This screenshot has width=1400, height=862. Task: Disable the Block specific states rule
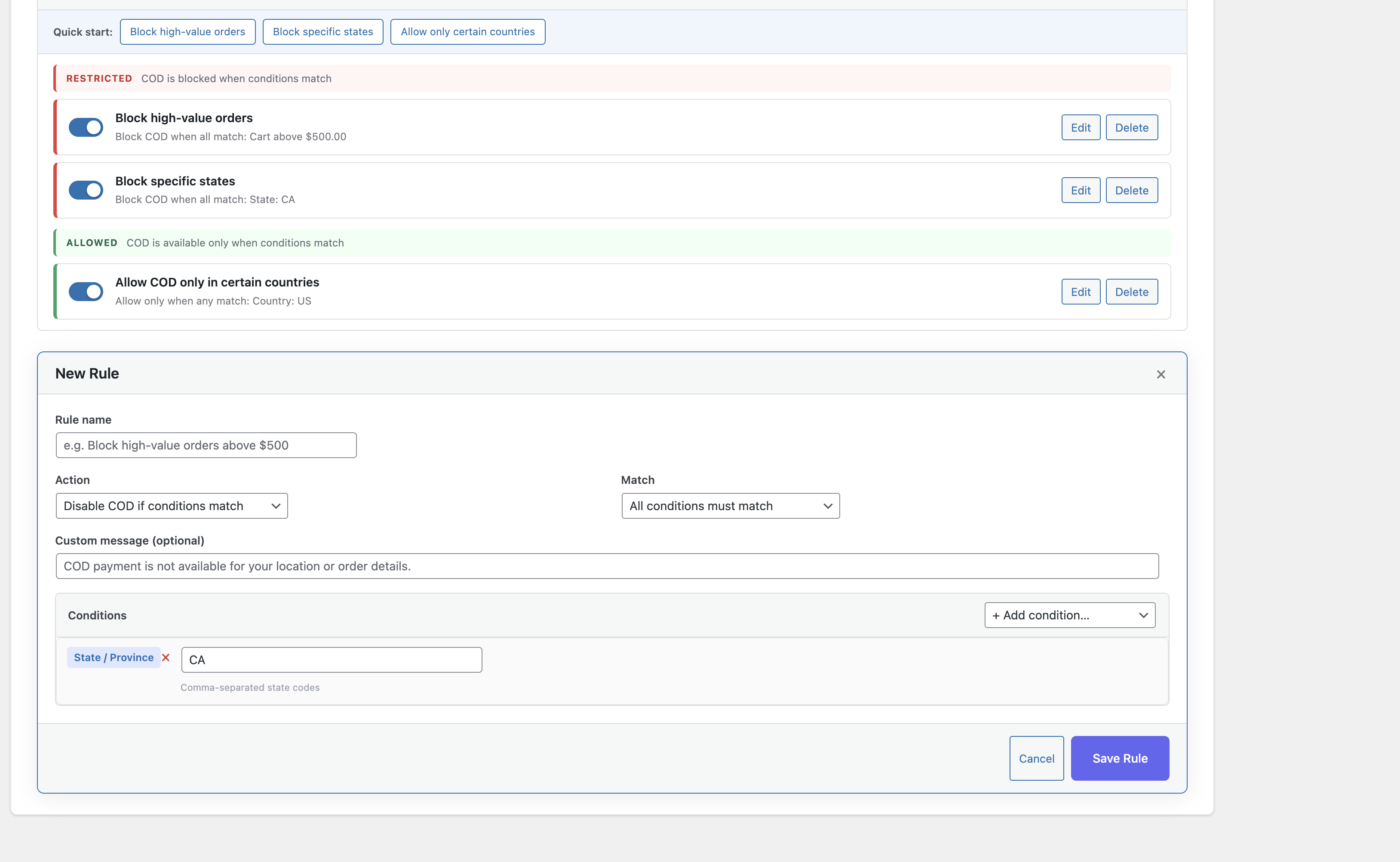click(x=86, y=190)
